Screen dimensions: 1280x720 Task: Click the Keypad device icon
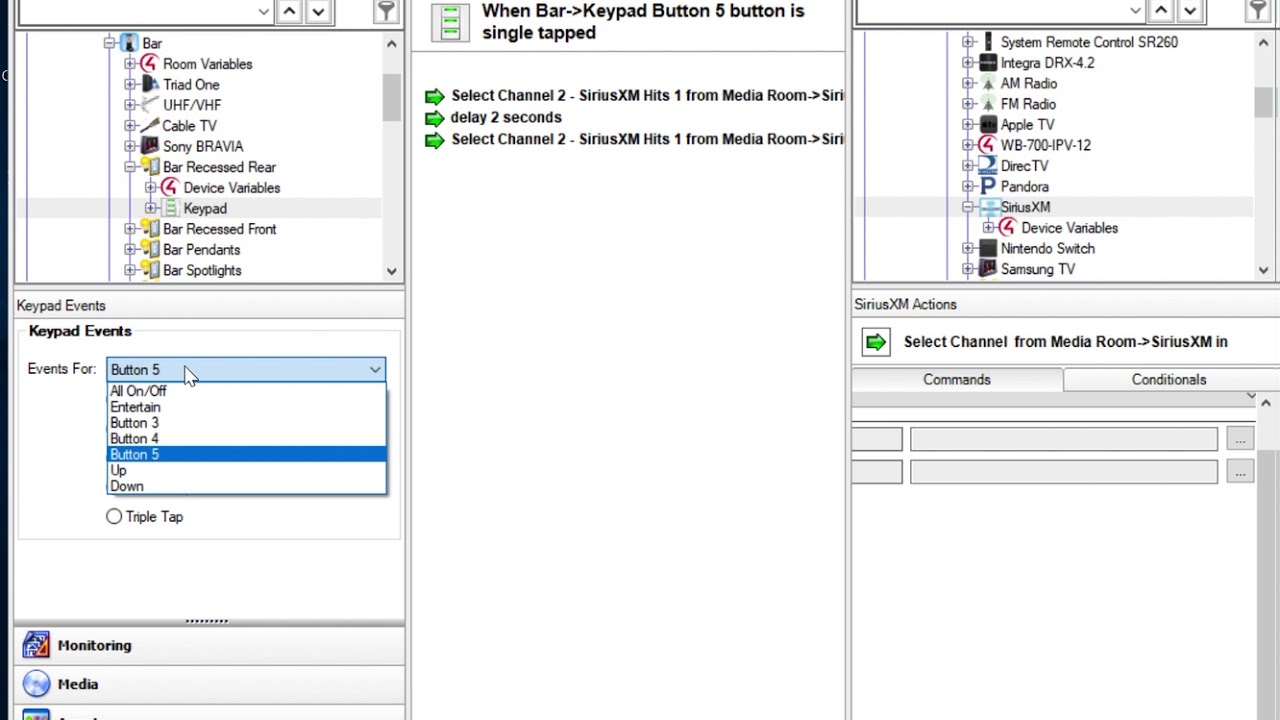170,208
